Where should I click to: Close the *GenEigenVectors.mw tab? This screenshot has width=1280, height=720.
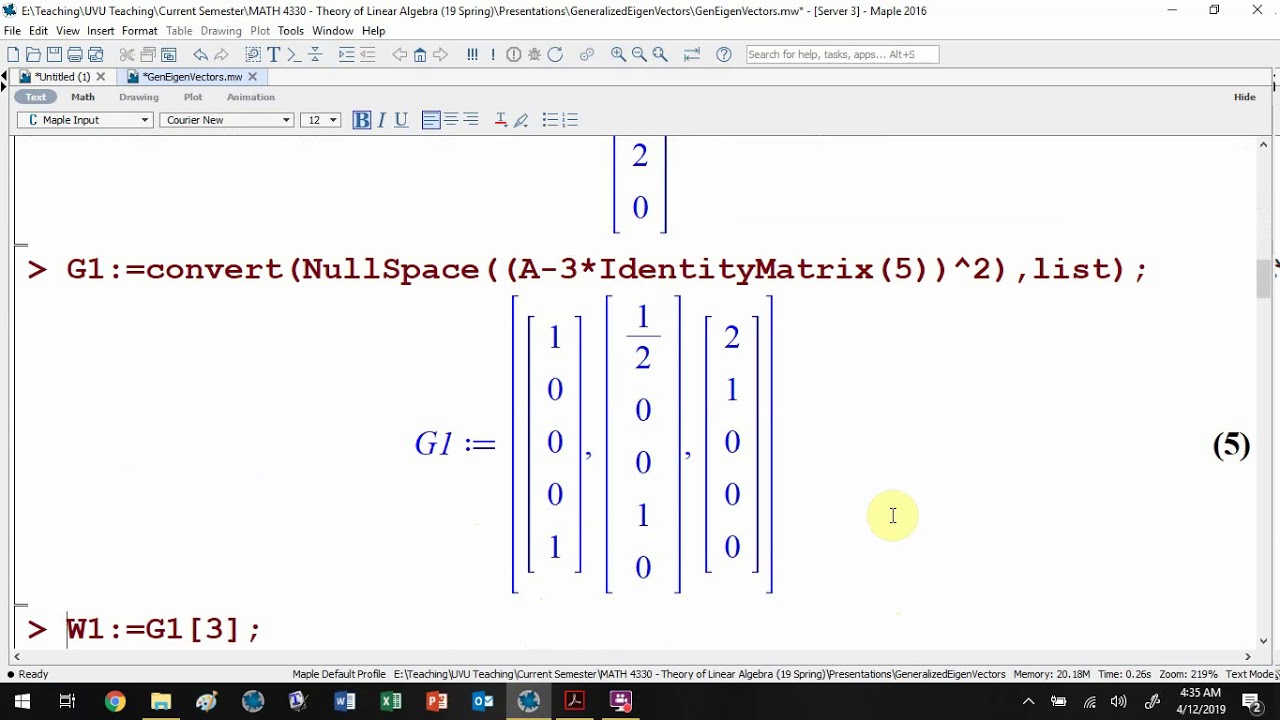(252, 77)
